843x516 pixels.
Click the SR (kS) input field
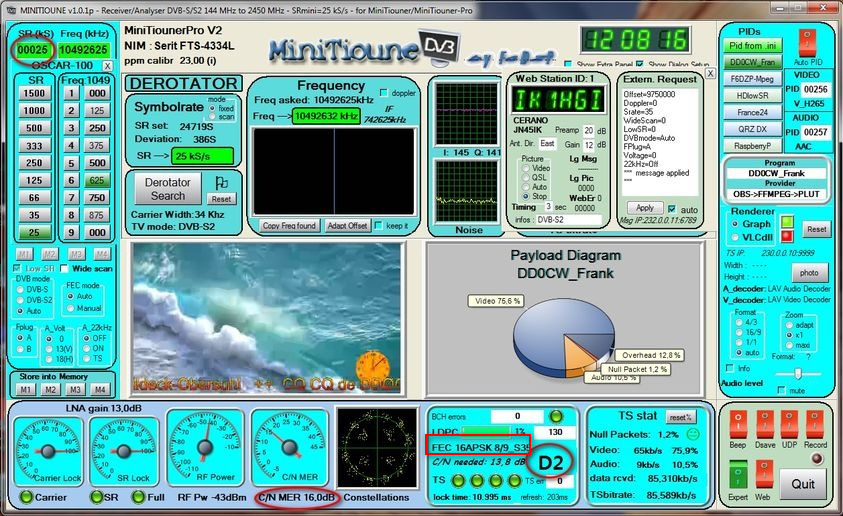(x=33, y=50)
